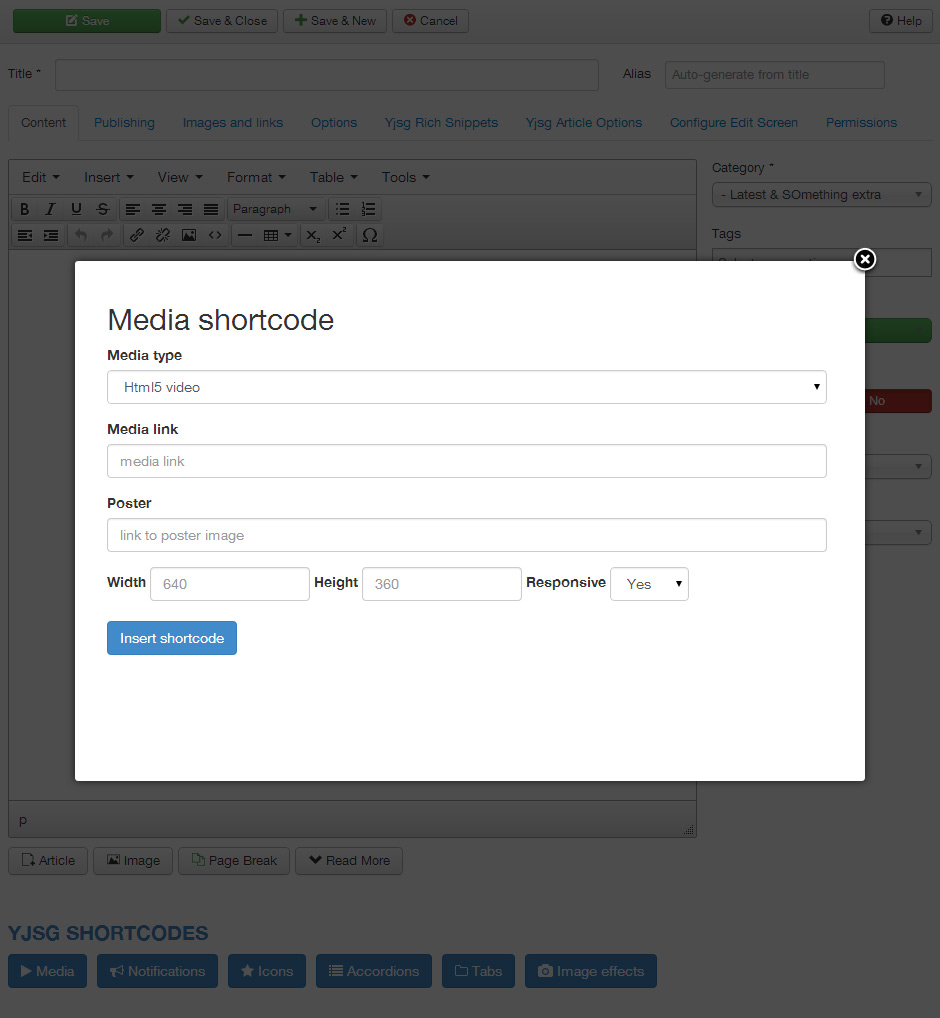The width and height of the screenshot is (940, 1018).
Task: Close the Media shortcode dialog
Action: (x=865, y=260)
